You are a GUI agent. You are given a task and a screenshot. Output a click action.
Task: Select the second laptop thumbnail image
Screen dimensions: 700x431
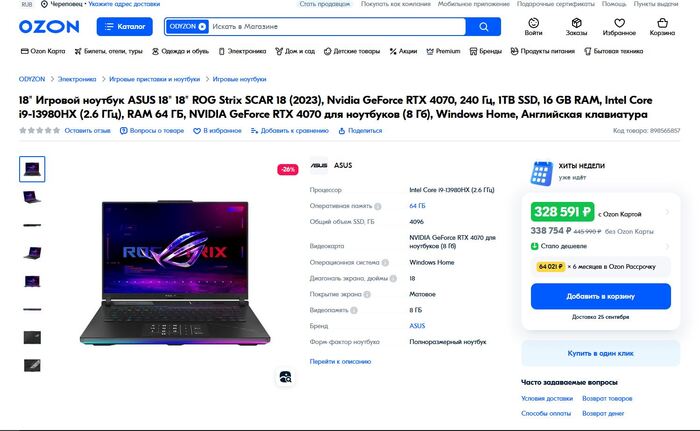[32, 197]
